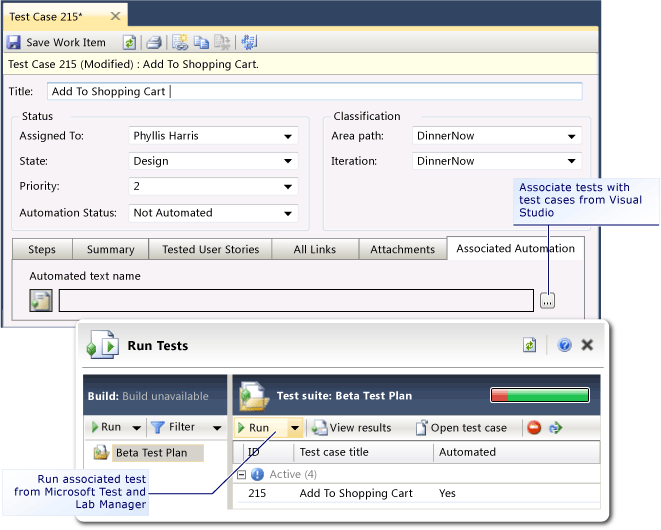Select test case row 215 Add To Shopping Cart
Image resolution: width=661 pixels, height=530 pixels.
pos(416,493)
